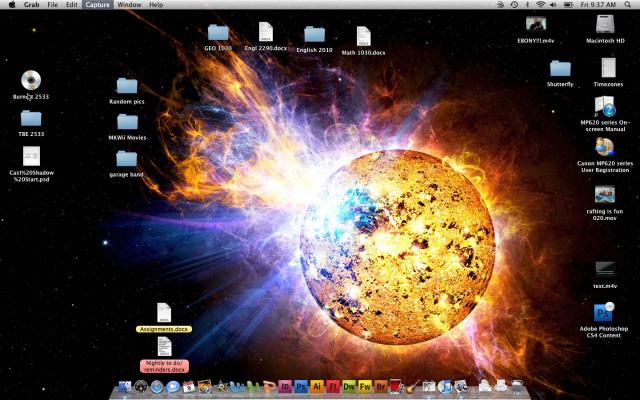This screenshot has width=640, height=400.
Task: Open the Window menu
Action: click(x=128, y=5)
